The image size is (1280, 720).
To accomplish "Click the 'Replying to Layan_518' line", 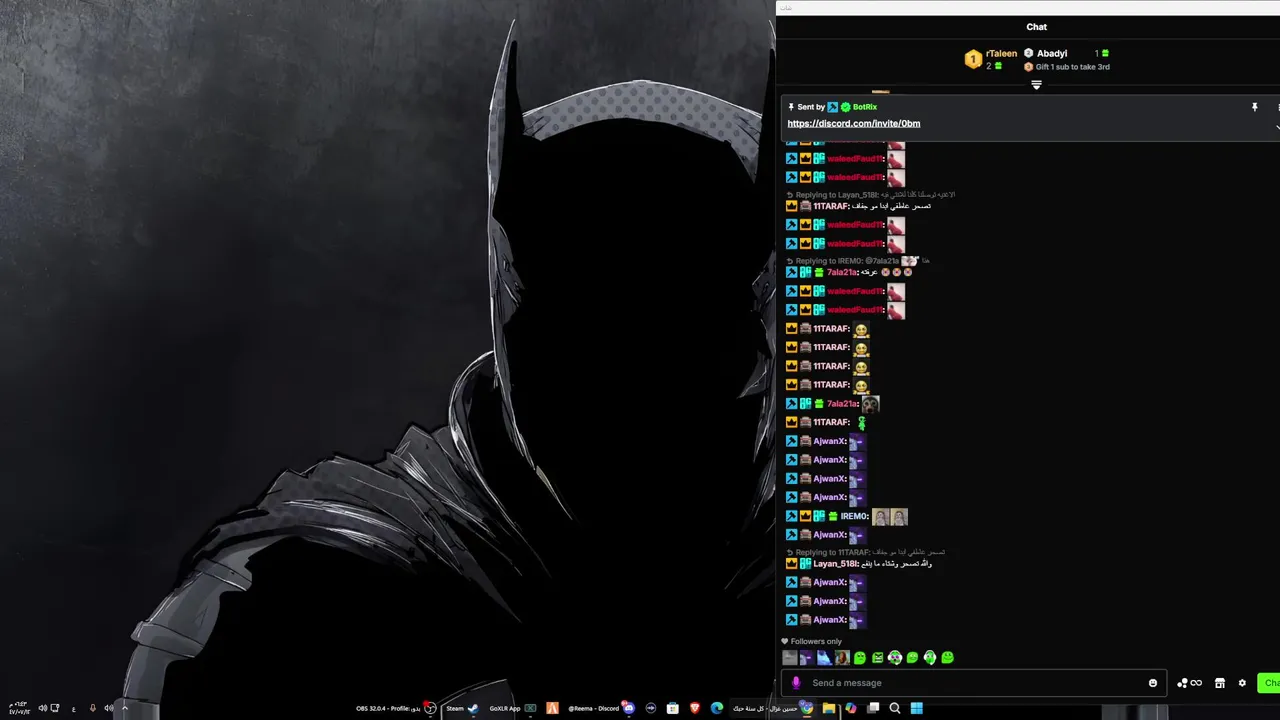I will tap(871, 195).
